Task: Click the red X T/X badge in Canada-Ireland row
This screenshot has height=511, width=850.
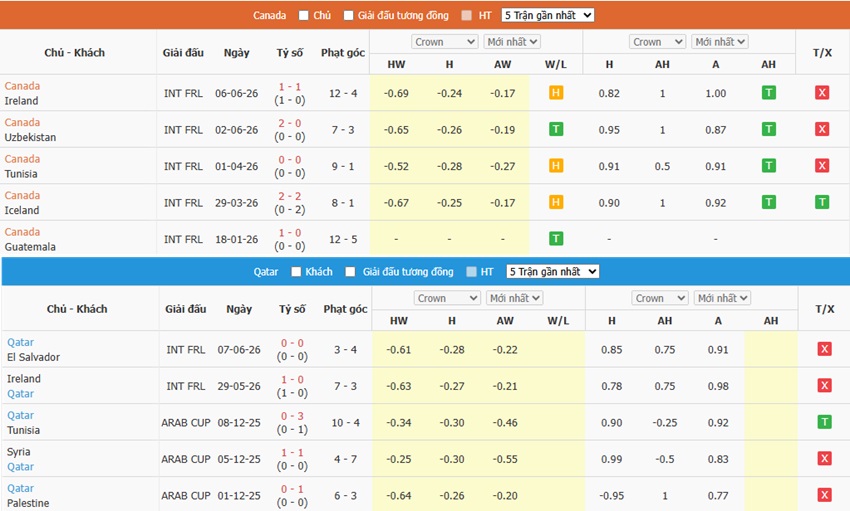Action: 822,93
